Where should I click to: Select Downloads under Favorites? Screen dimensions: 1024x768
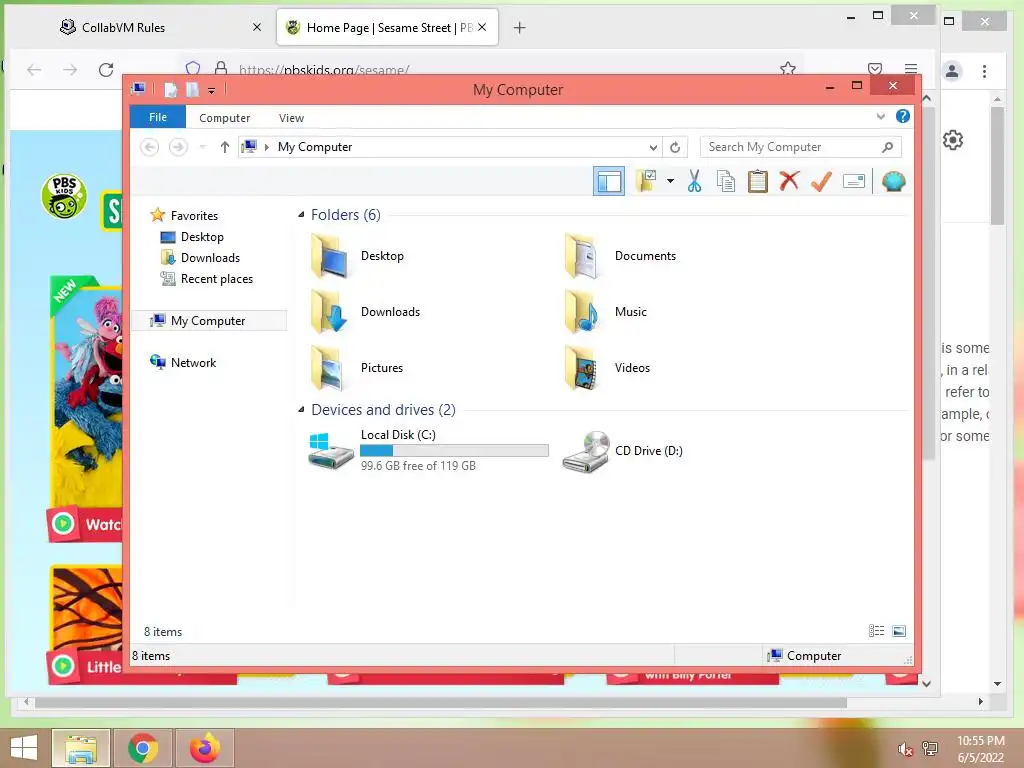210,257
